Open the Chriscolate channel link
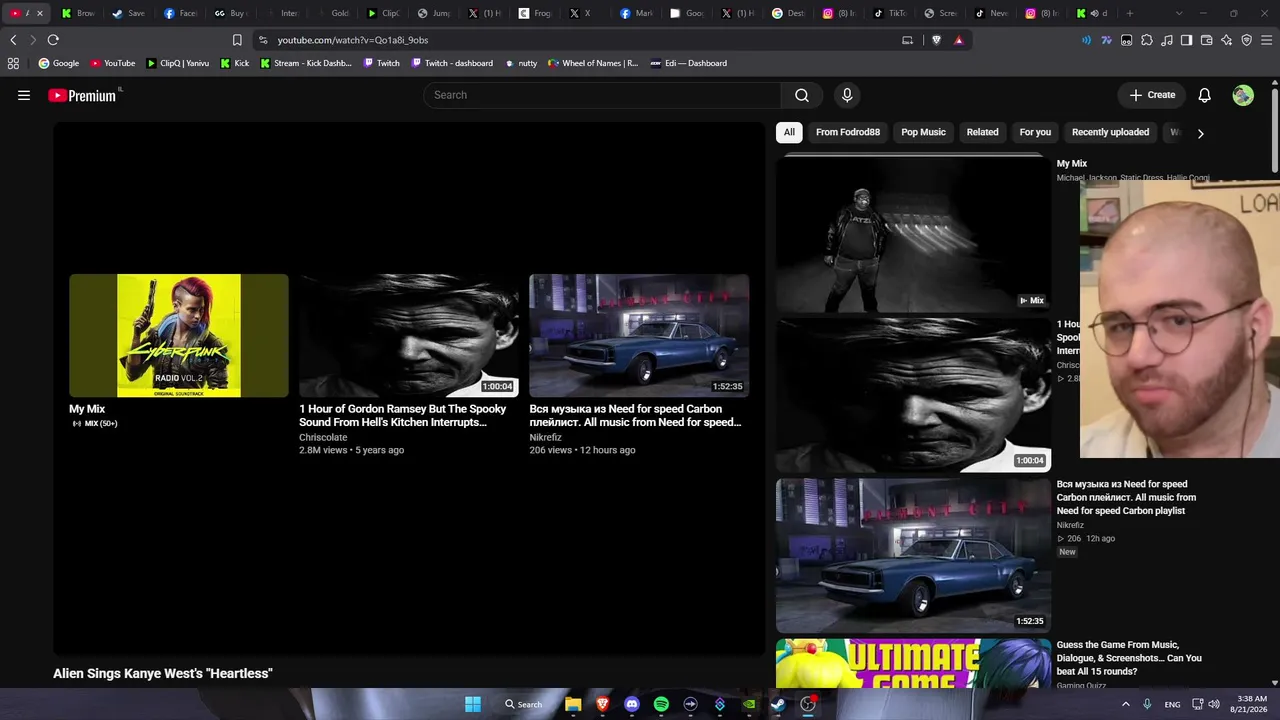The height and width of the screenshot is (720, 1280). (x=323, y=437)
